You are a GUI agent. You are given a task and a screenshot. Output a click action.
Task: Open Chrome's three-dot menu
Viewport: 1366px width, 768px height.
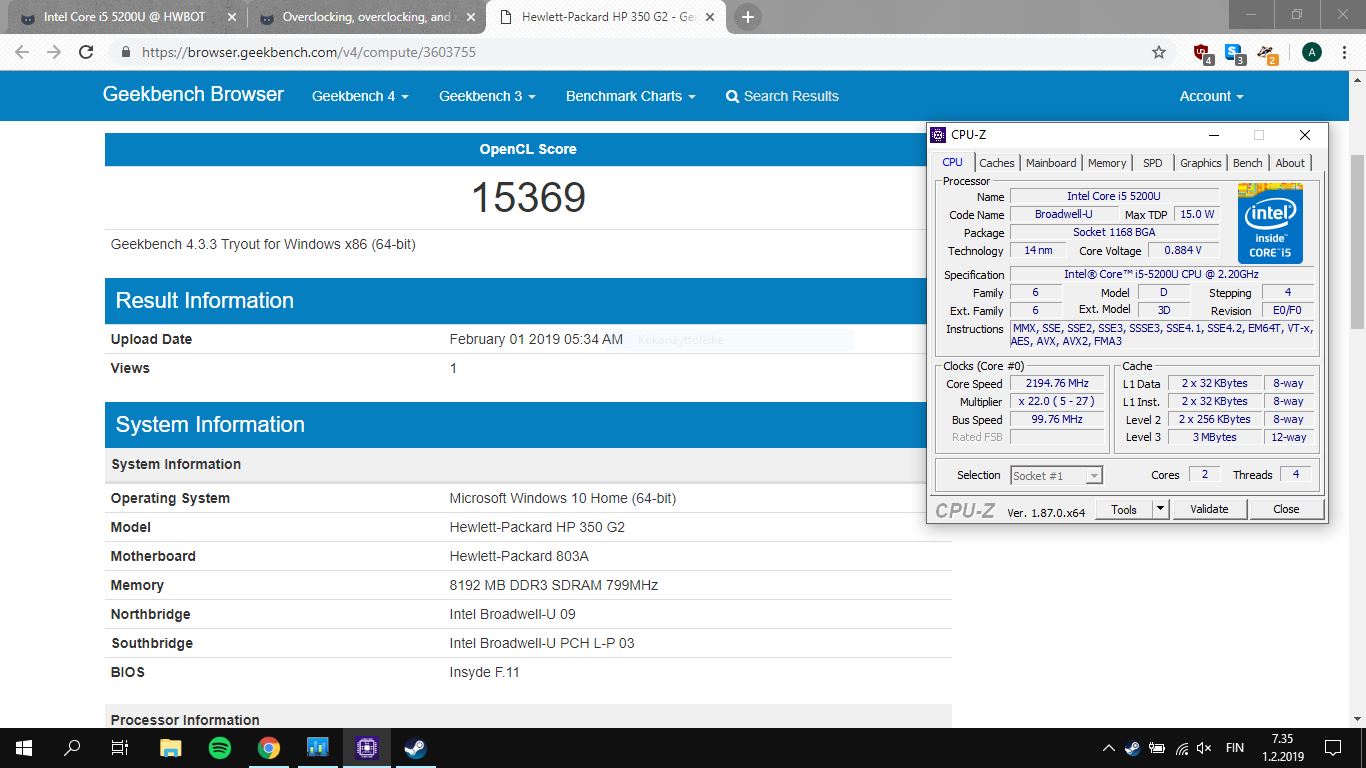point(1344,52)
